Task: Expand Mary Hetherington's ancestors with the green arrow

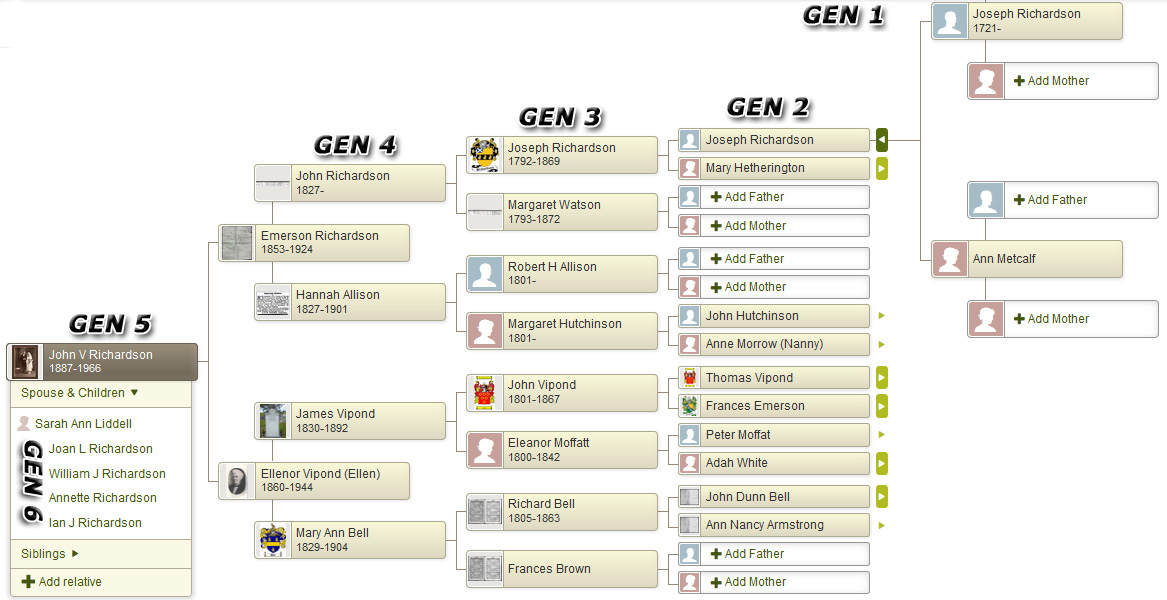Action: pos(882,168)
